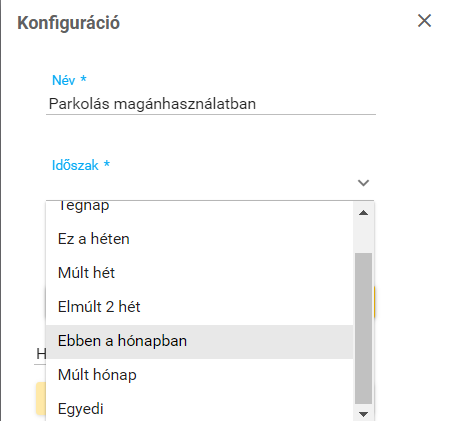The width and height of the screenshot is (451, 421).
Task: Click the Konfiguráció dialog title
Action: click(68, 23)
